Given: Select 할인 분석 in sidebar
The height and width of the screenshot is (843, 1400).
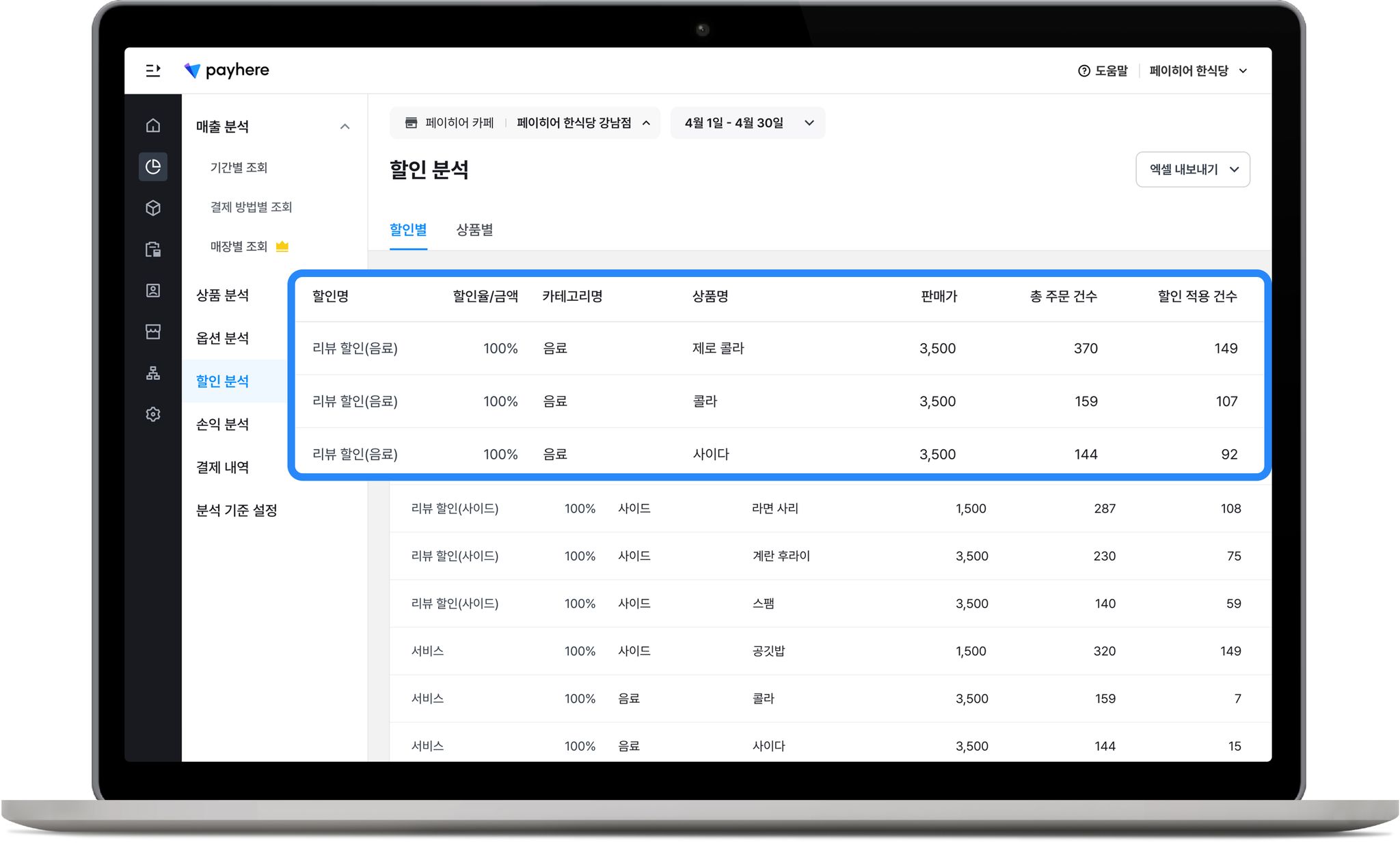Looking at the screenshot, I should [222, 382].
